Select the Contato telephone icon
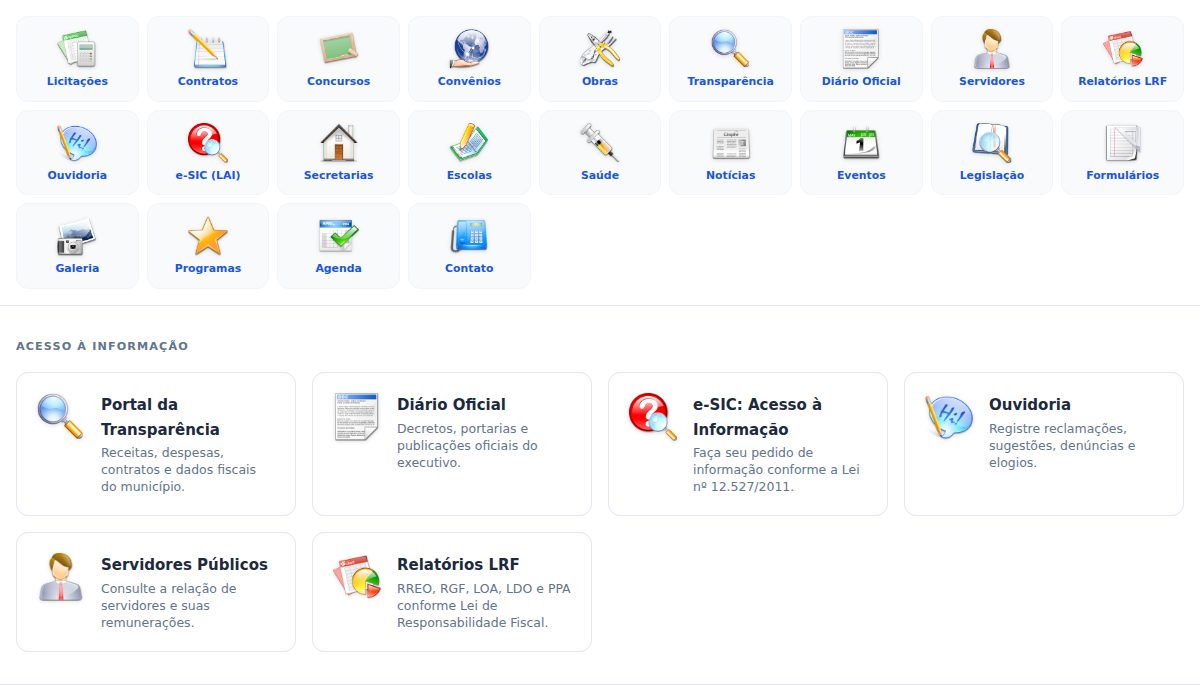The image size is (1200, 685). tap(469, 236)
